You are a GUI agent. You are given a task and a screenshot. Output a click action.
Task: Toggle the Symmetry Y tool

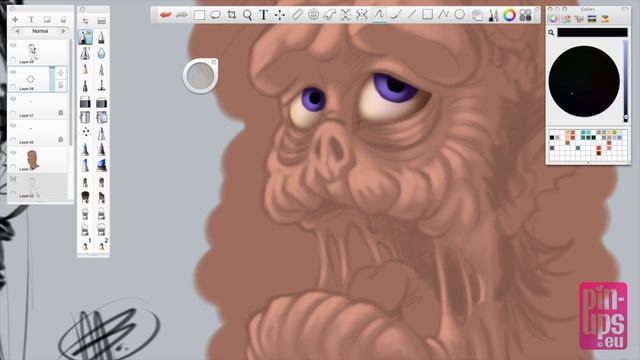[361, 15]
